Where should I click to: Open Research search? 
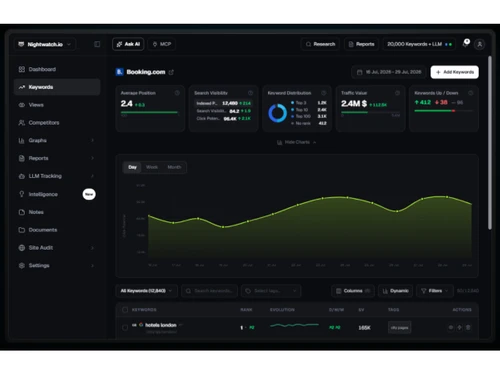[x=320, y=44]
